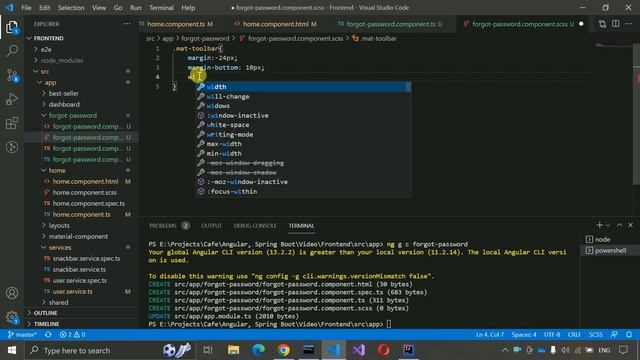Maximize the terminal panel size
640x360 pixels.
click(619, 225)
